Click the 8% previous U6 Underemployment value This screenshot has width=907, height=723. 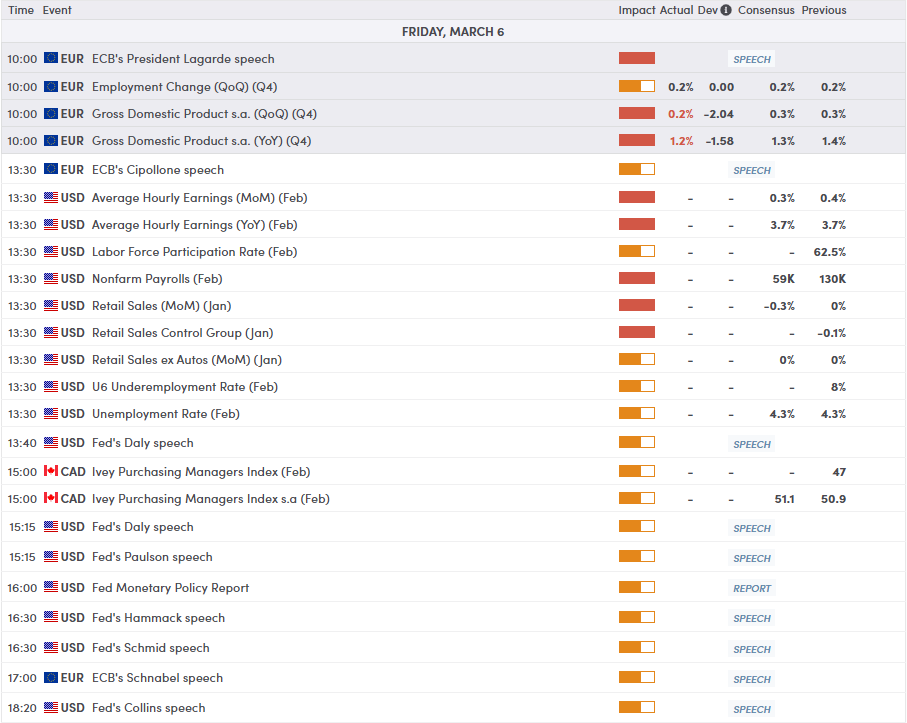click(839, 386)
